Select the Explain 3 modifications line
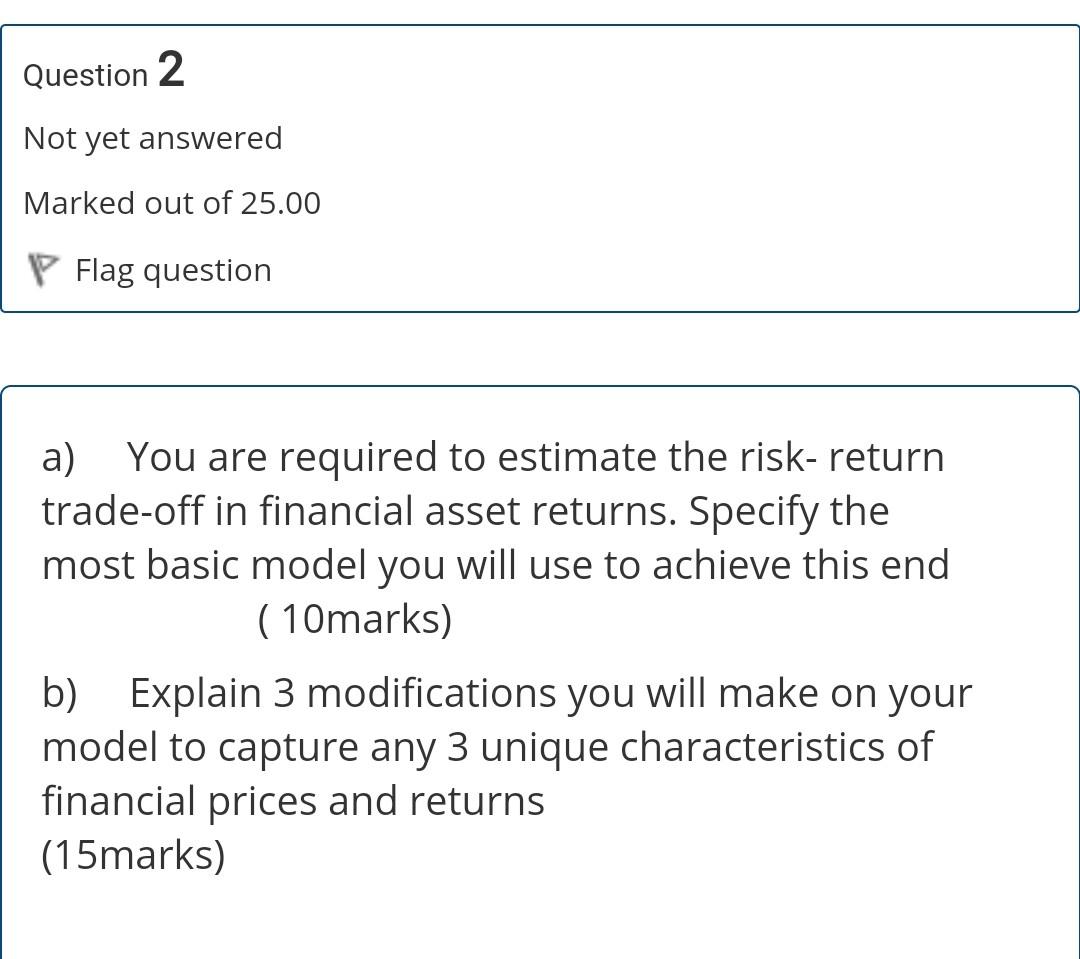Image resolution: width=1080 pixels, height=959 pixels. (x=550, y=693)
